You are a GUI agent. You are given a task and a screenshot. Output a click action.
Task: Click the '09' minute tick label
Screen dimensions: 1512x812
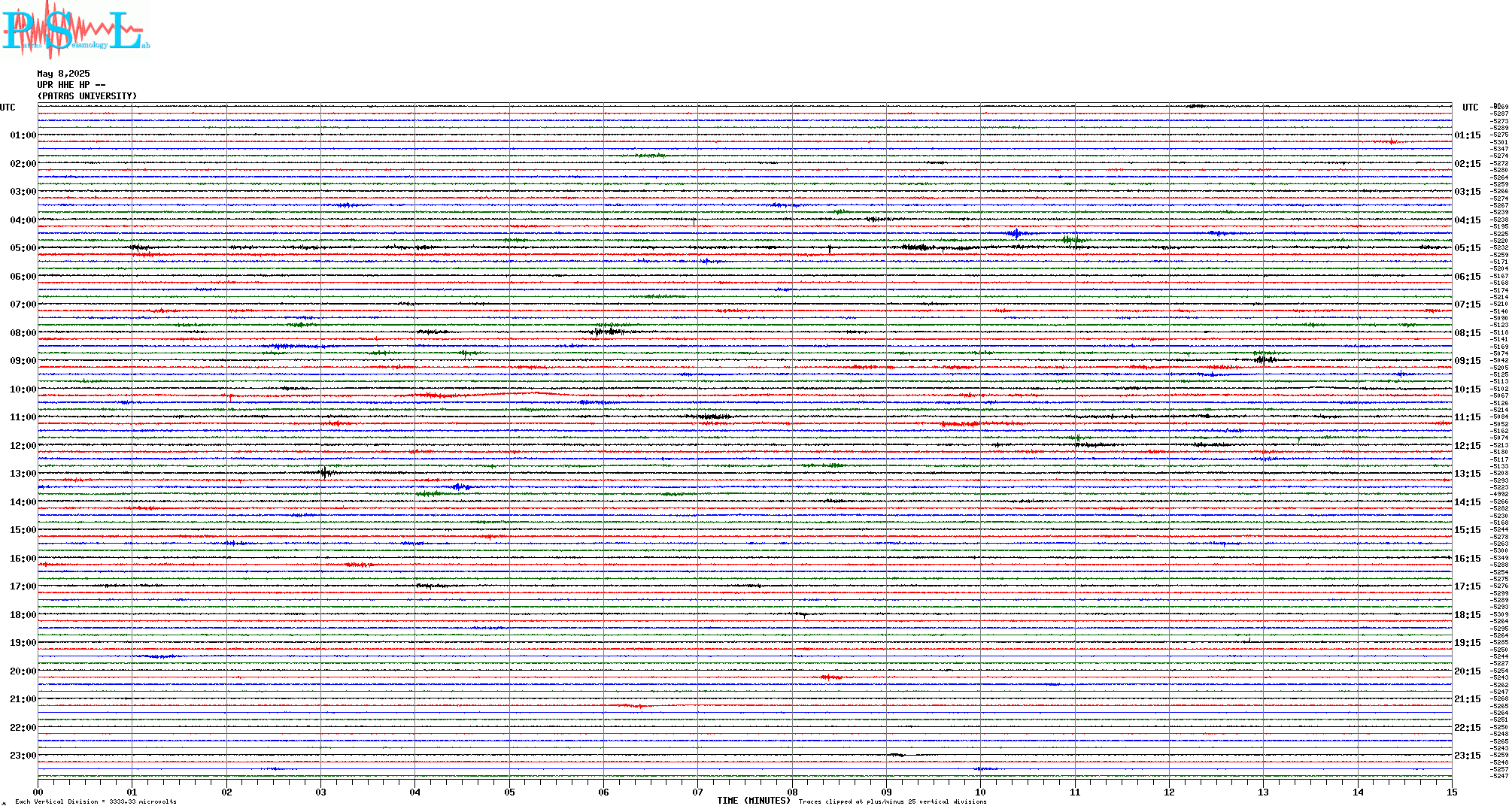pyautogui.click(x=886, y=792)
